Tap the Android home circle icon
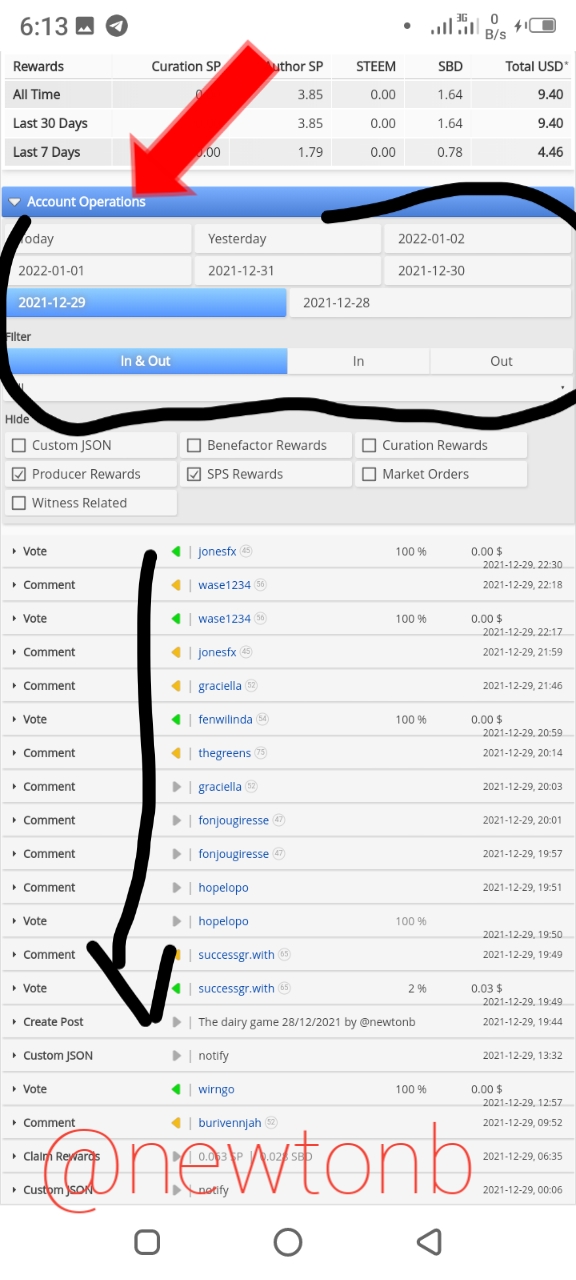This screenshot has width=576, height=1280. (x=288, y=1241)
